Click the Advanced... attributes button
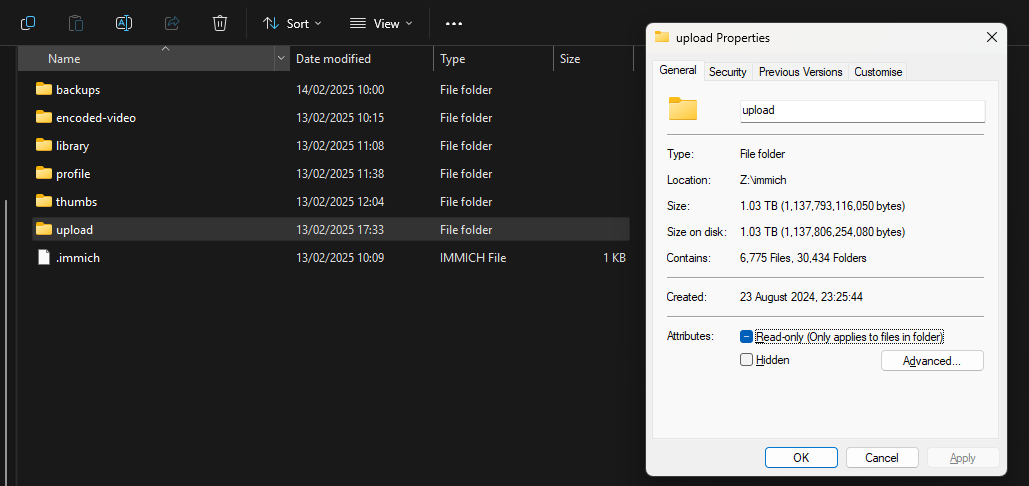Image resolution: width=1029 pixels, height=486 pixels. click(931, 361)
